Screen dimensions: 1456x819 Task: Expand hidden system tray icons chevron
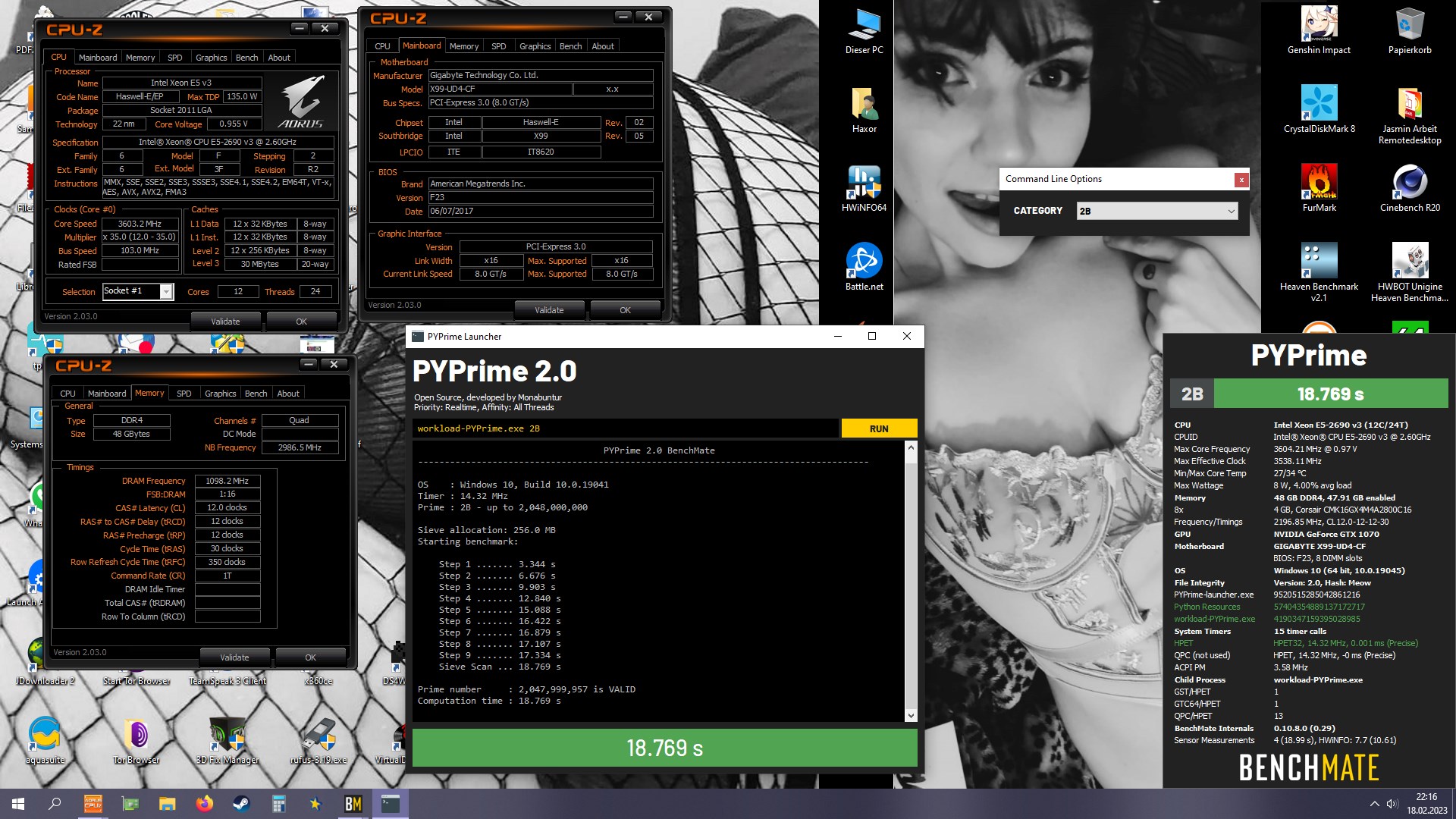[x=1374, y=804]
